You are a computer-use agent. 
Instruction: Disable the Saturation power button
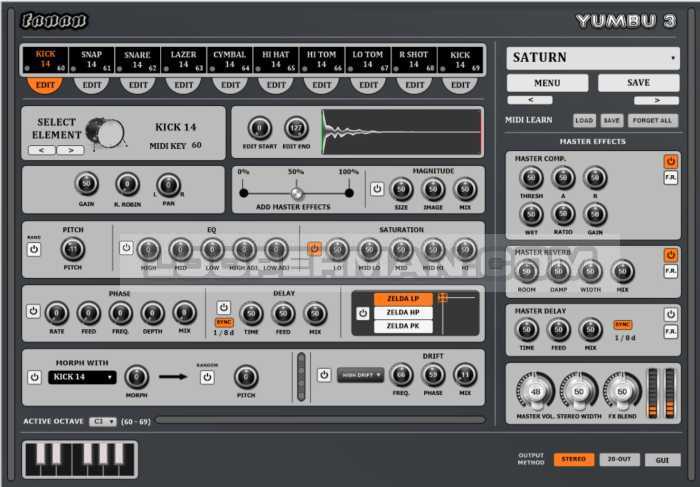pos(314,249)
